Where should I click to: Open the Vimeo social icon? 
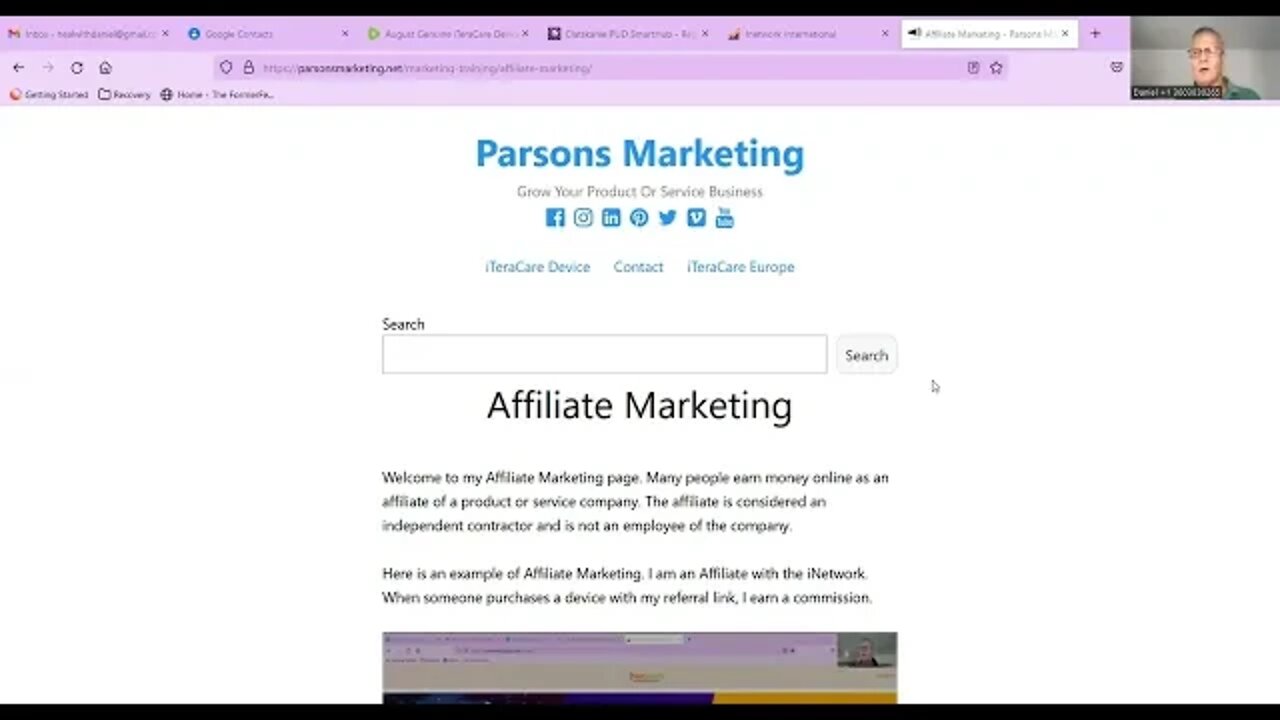click(696, 218)
